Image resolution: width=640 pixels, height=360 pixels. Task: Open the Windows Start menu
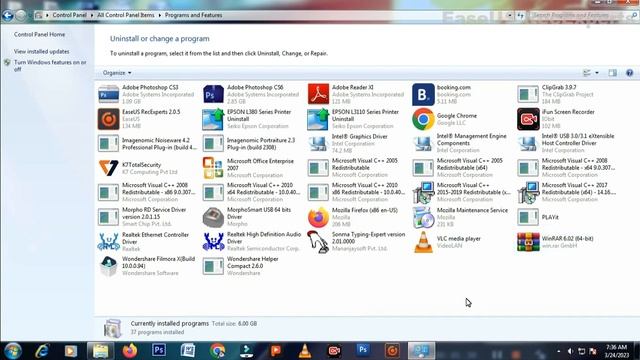[12, 351]
